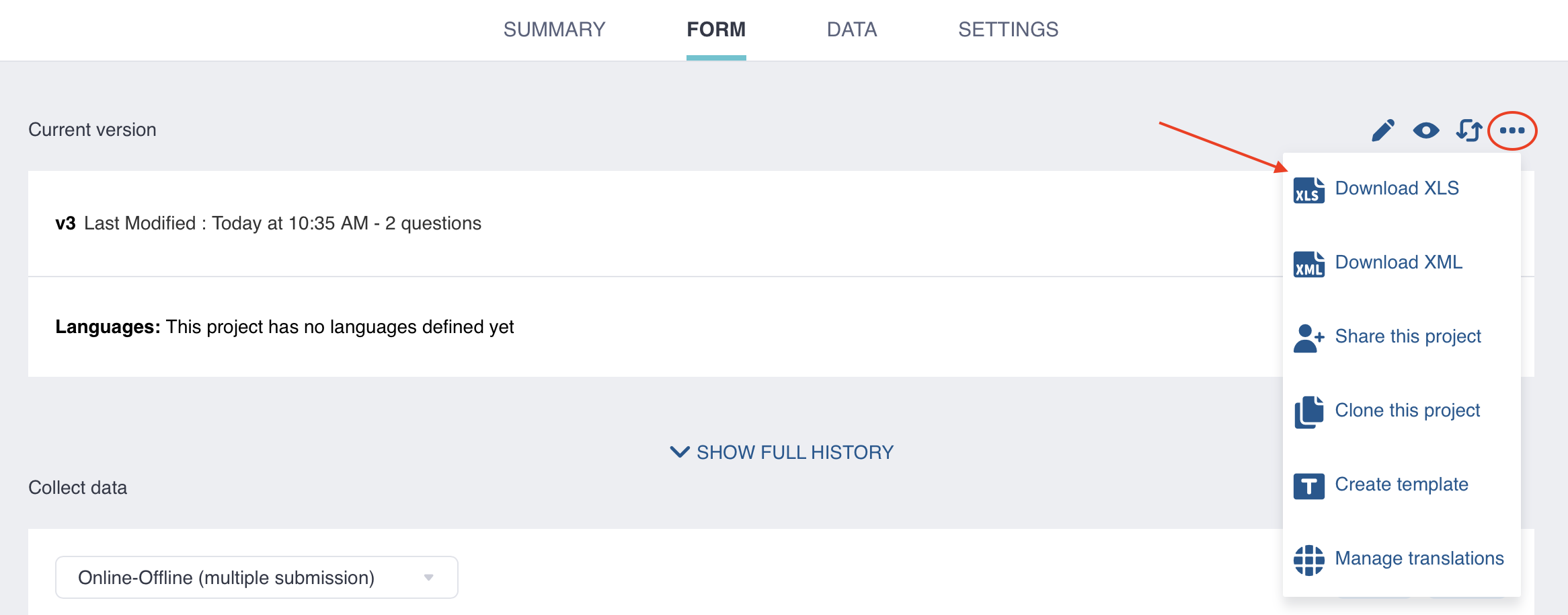Open the three-dots more actions menu
Screen dimensions: 1568x615
click(x=1512, y=131)
